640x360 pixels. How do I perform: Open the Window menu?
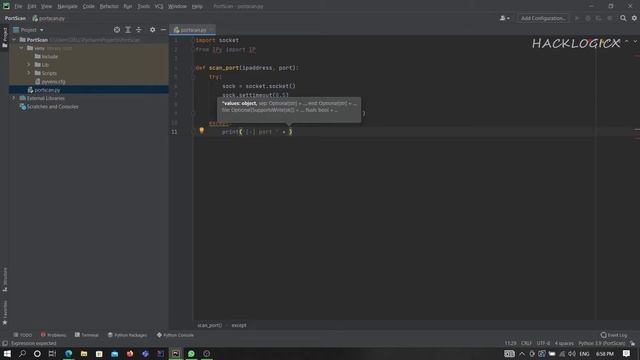point(177,7)
